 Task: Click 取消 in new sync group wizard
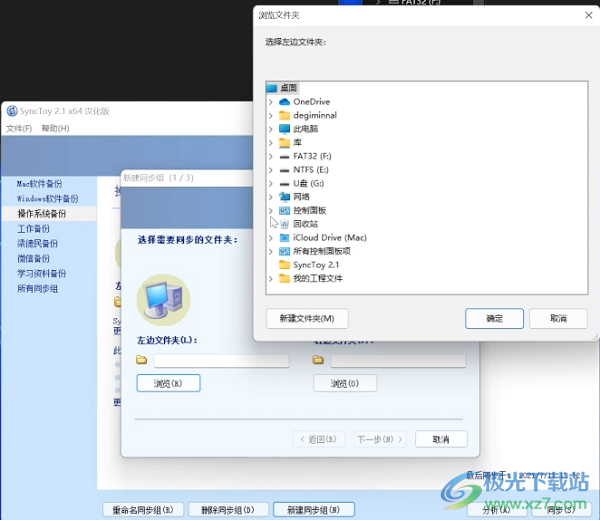(441, 439)
